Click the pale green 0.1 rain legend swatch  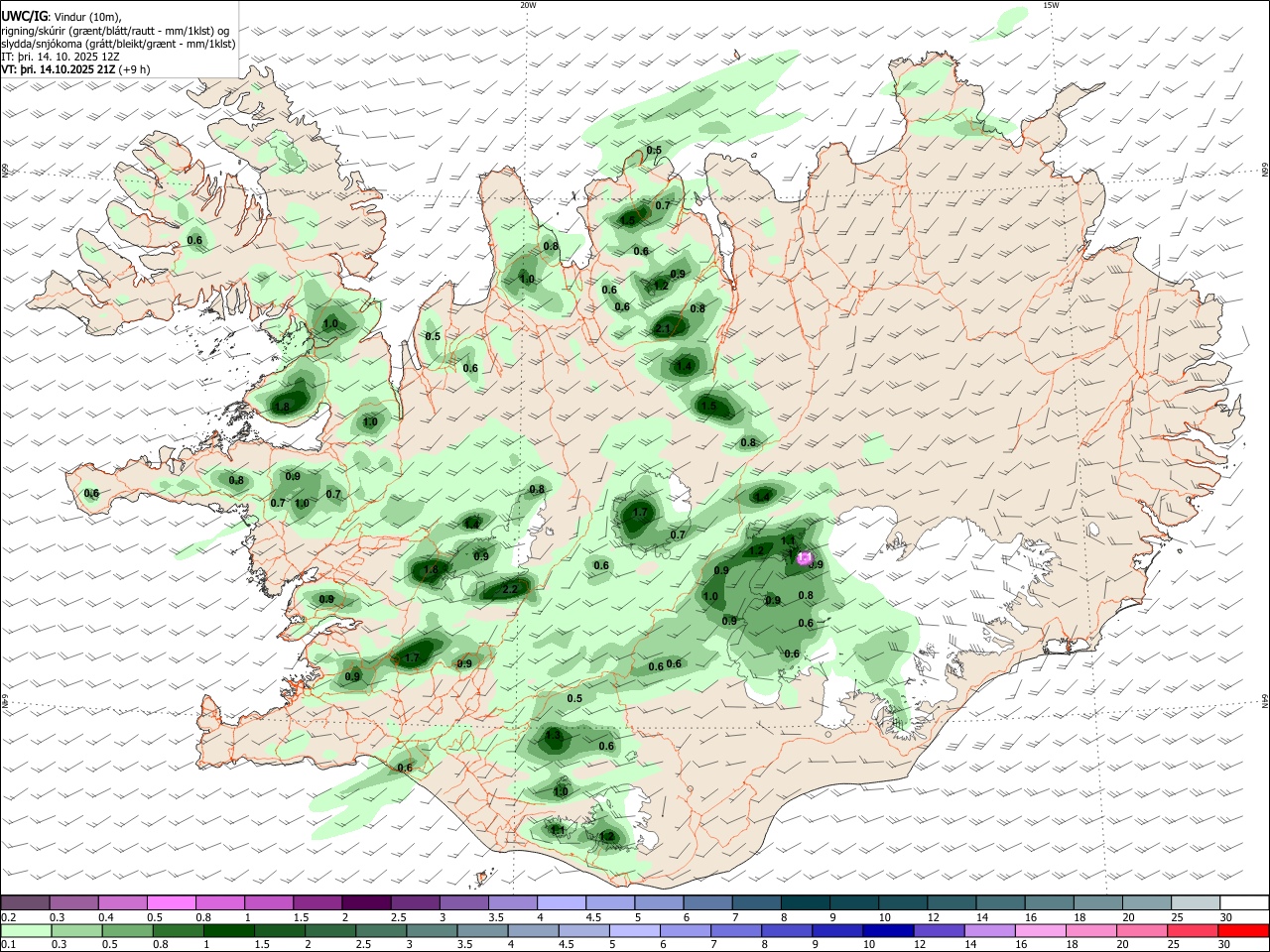click(25, 931)
